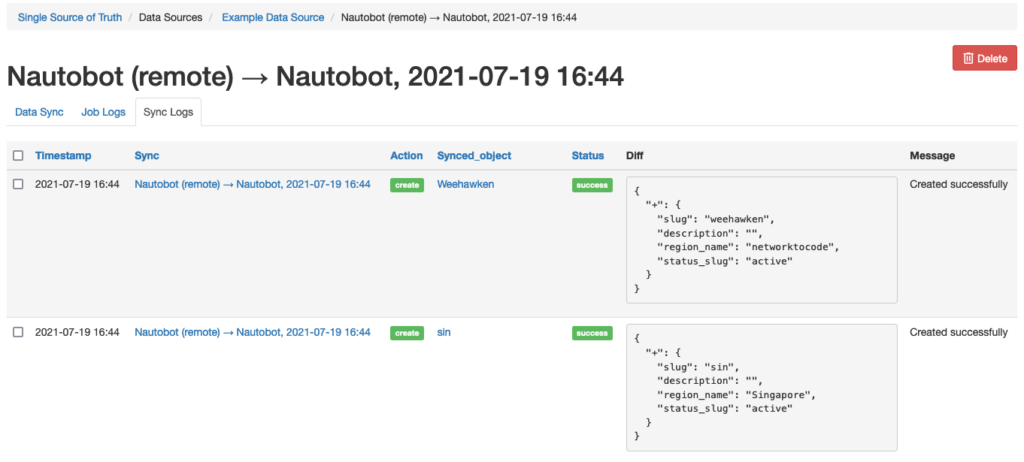Viewport: 1024px width, 462px height.
Task: Click the Diff column header
Action: coord(634,156)
